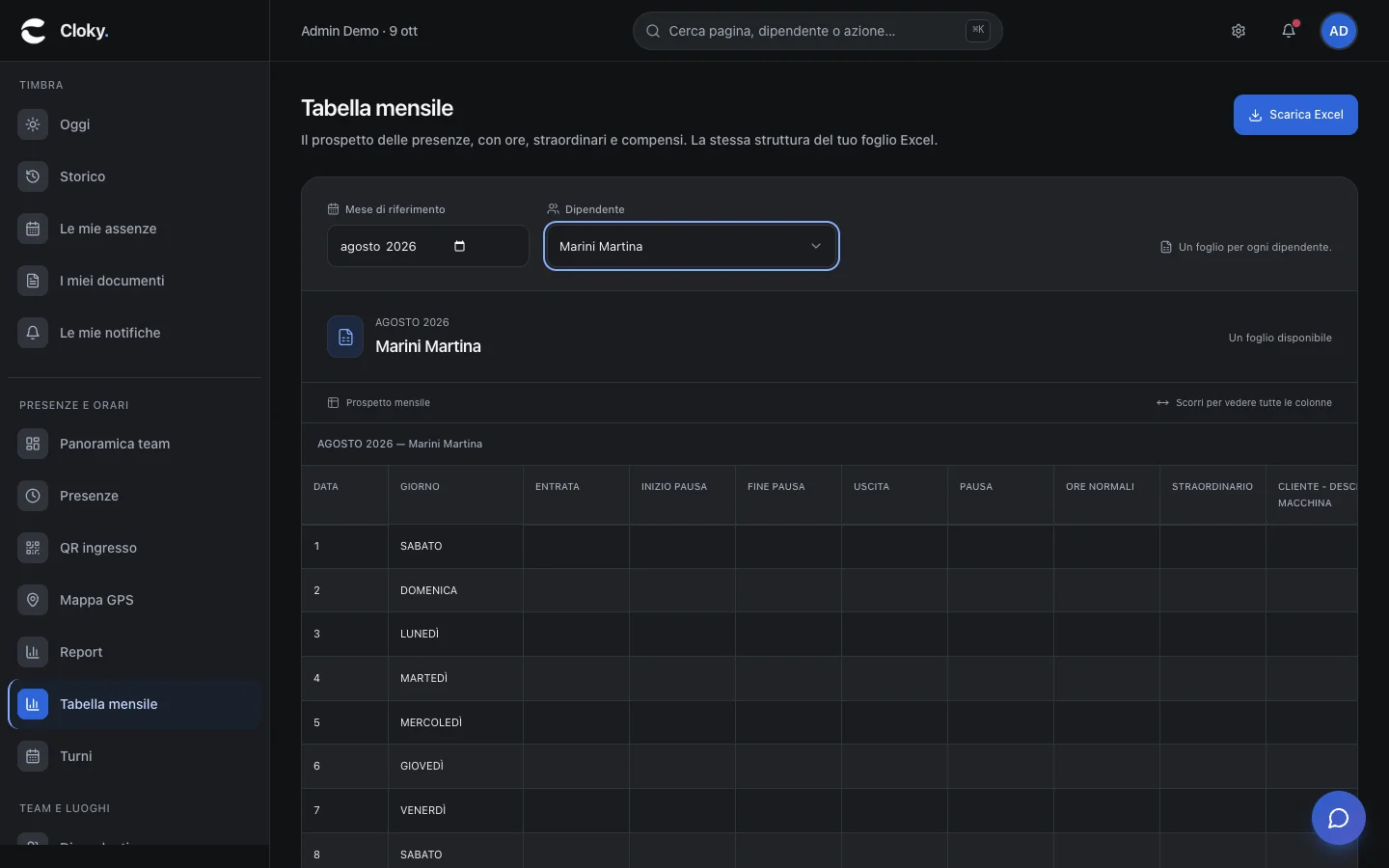Image resolution: width=1389 pixels, height=868 pixels.
Task: Click the GIOVEDÌ day cell
Action: pos(455,766)
